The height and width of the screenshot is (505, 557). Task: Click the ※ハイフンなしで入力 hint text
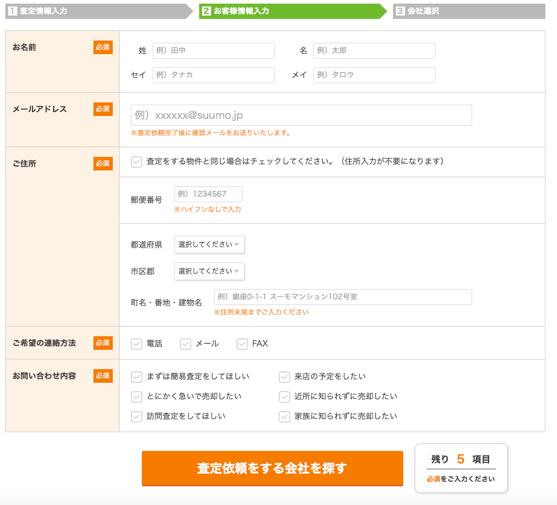(x=207, y=210)
